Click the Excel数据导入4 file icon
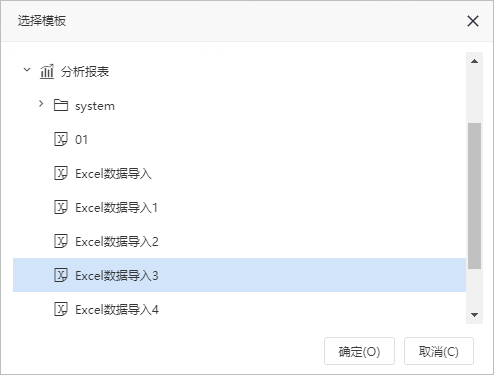 (61, 309)
